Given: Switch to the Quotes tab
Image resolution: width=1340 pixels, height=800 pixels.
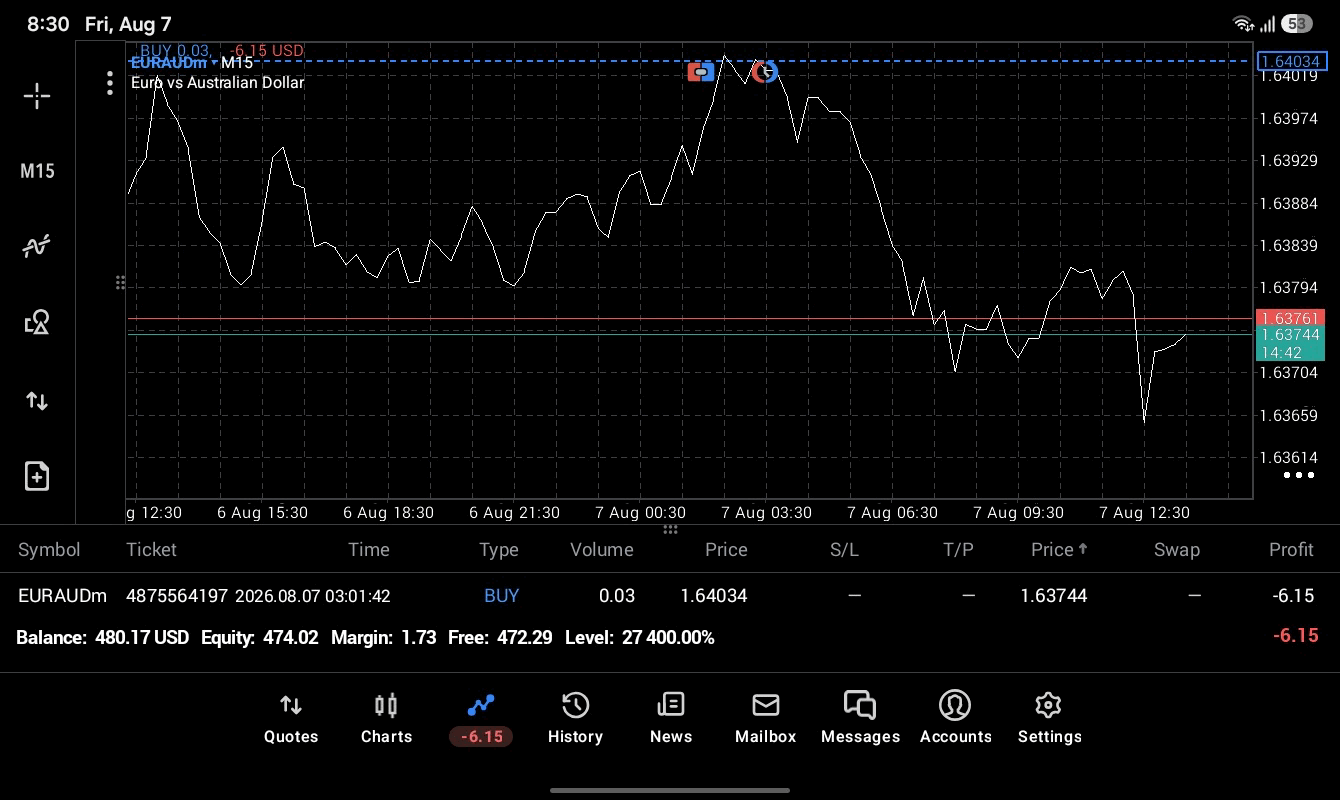Looking at the screenshot, I should (291, 720).
